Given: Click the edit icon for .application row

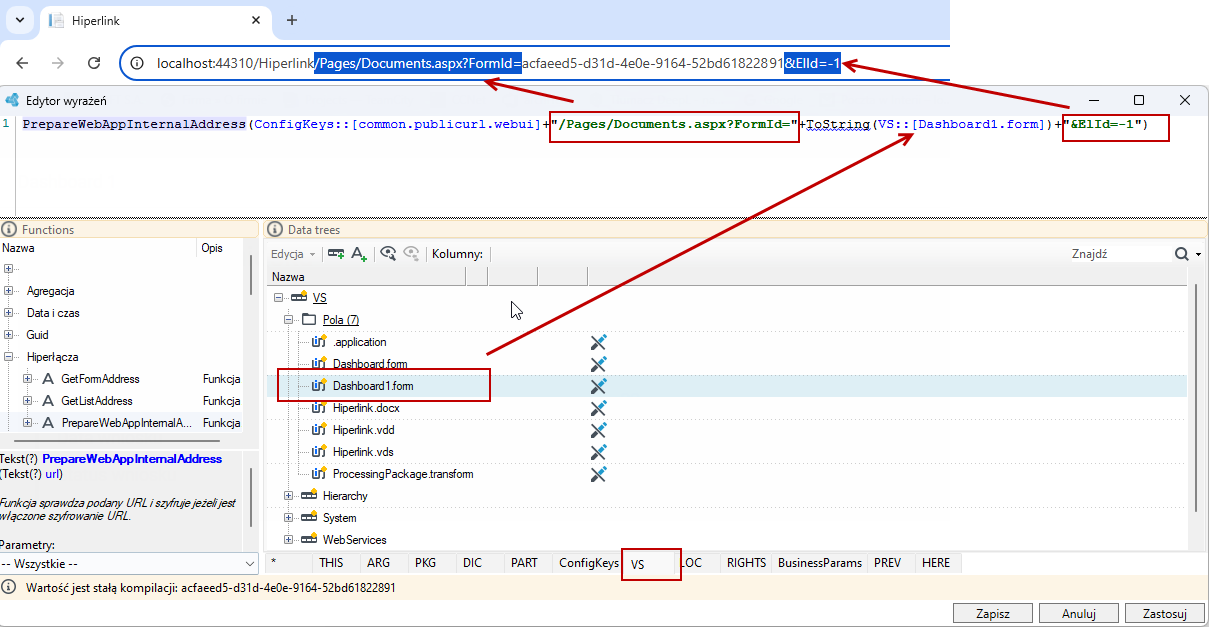Looking at the screenshot, I should point(599,342).
